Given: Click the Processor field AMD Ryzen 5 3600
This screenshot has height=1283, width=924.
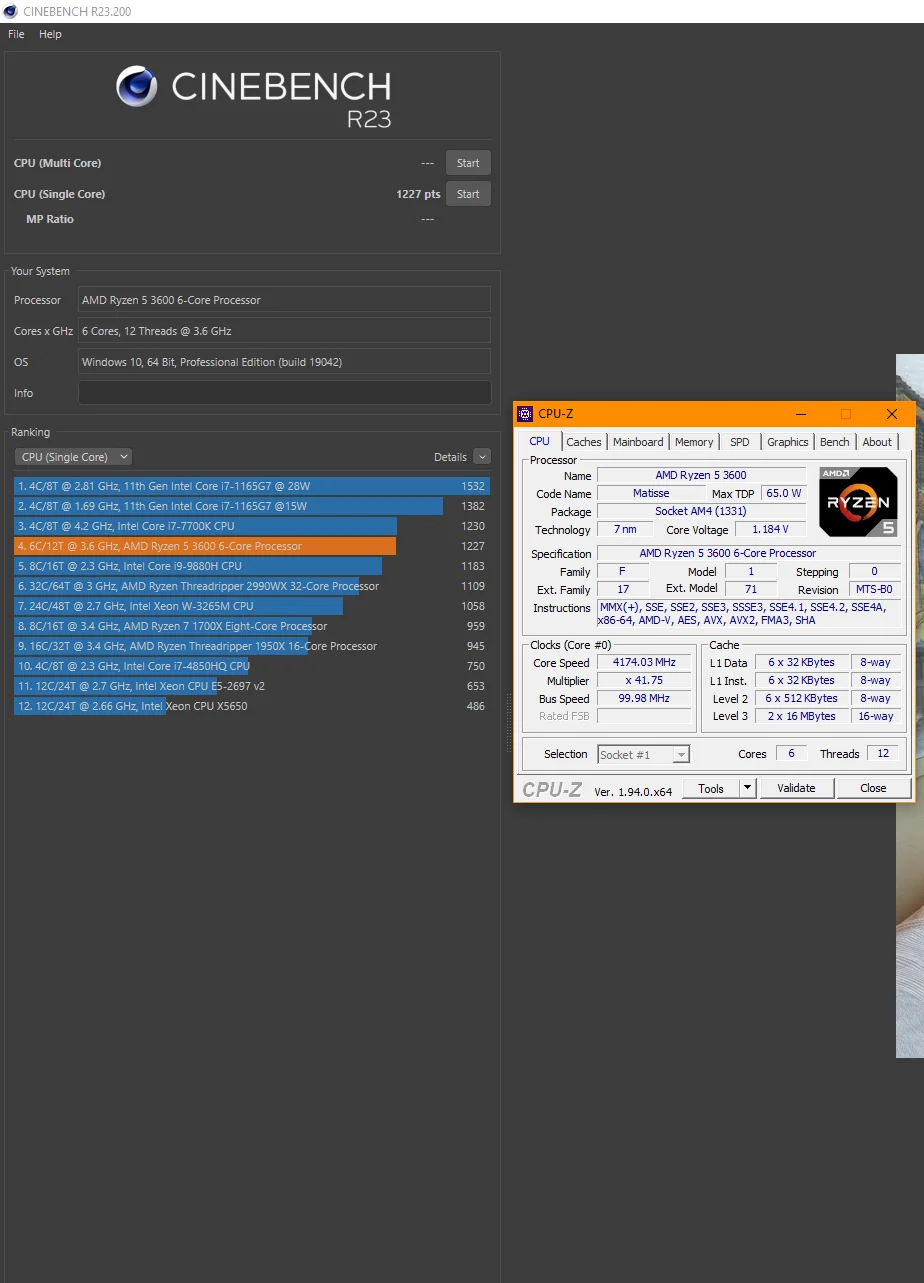Looking at the screenshot, I should coord(284,300).
